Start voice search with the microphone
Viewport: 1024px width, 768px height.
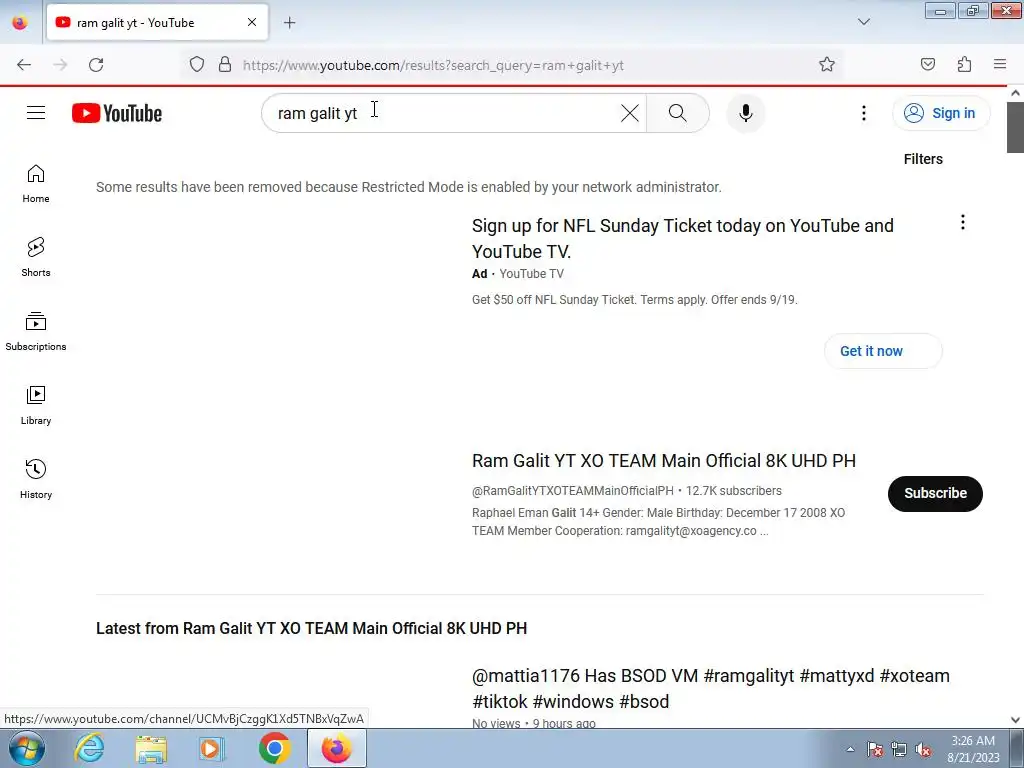click(x=745, y=113)
